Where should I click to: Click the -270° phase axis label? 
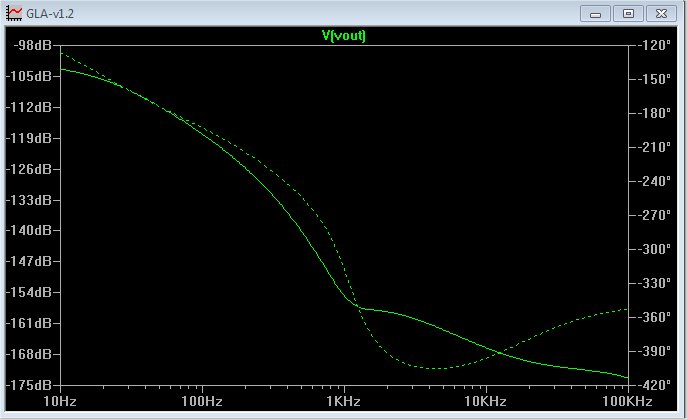click(654, 215)
